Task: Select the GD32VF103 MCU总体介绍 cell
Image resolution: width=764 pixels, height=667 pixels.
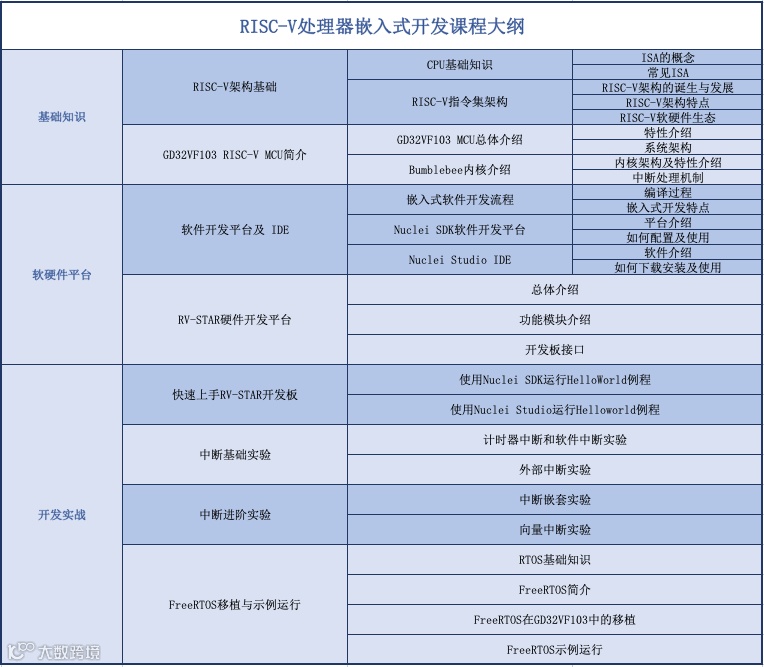Action: (x=459, y=140)
